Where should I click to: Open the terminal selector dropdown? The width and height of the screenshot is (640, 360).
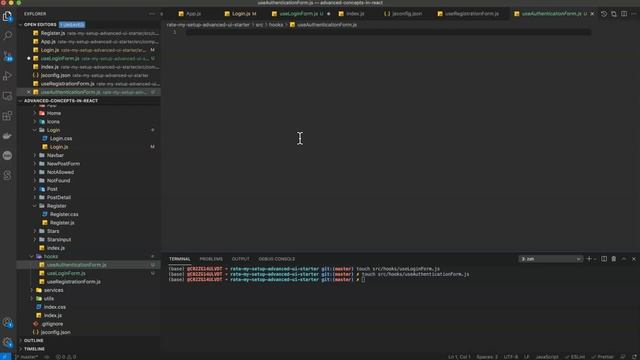pos(550,259)
